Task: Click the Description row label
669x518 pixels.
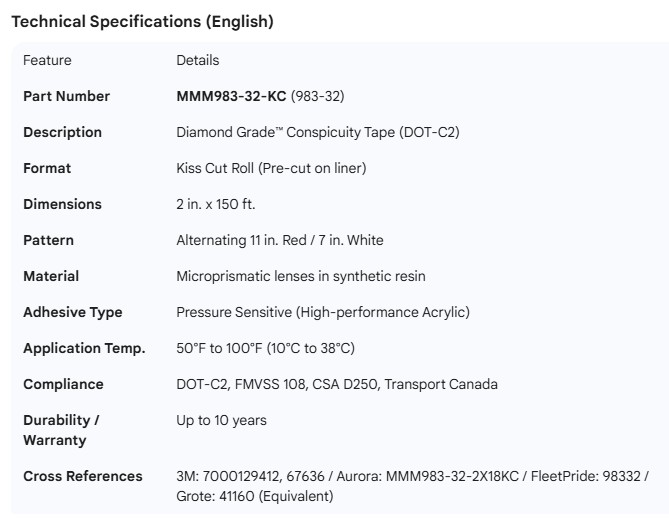Action: [62, 132]
